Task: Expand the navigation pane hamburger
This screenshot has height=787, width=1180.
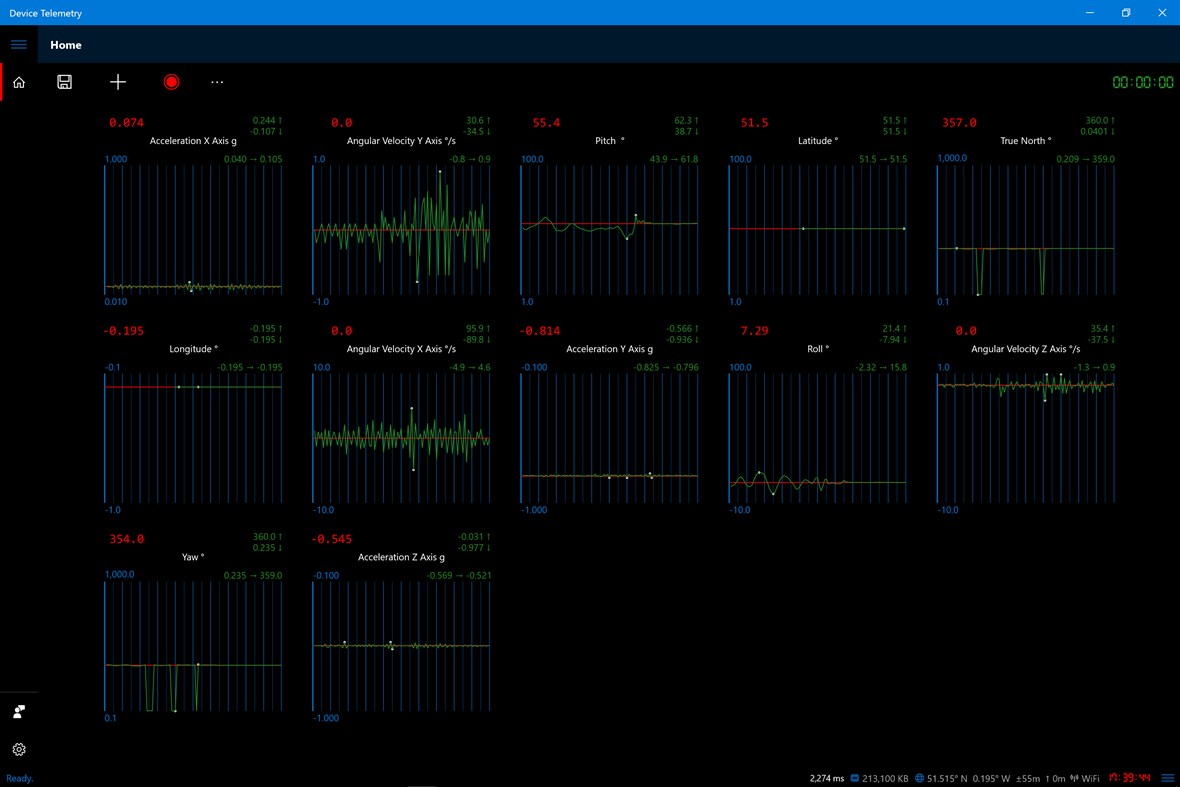Action: (x=18, y=44)
